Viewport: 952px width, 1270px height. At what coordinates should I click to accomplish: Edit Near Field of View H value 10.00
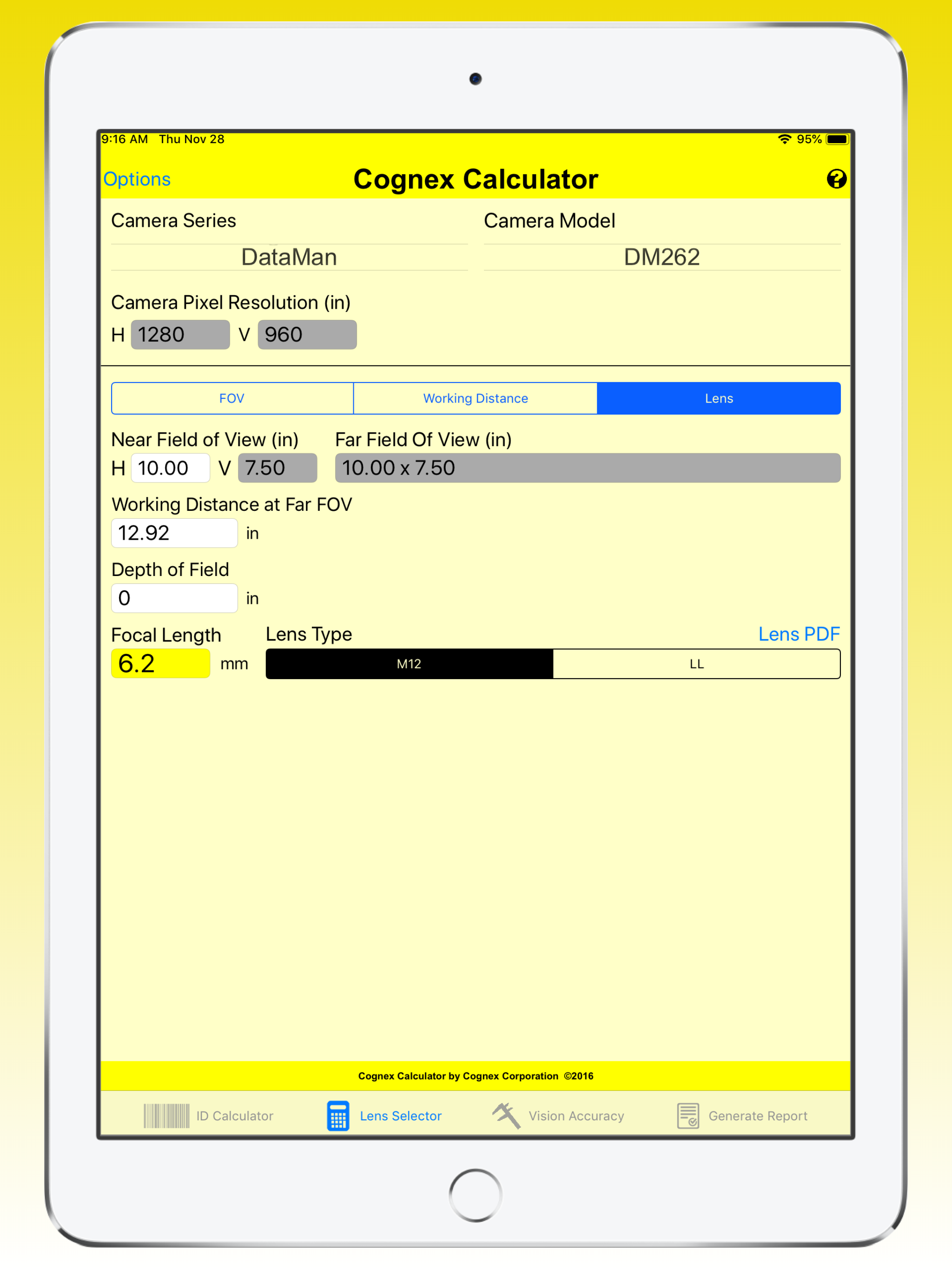(x=171, y=468)
